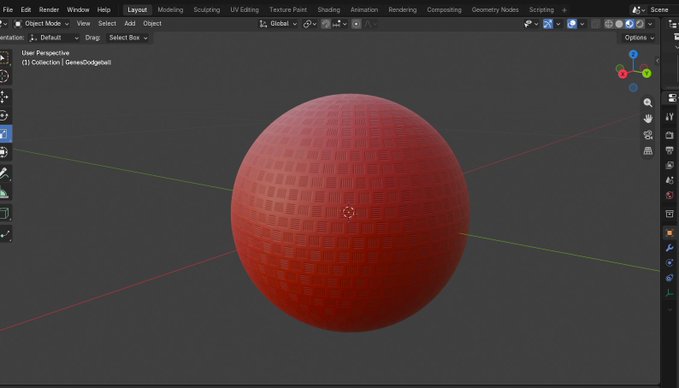The width and height of the screenshot is (679, 388).
Task: Add a new workspace with plus button
Action: click(x=564, y=10)
